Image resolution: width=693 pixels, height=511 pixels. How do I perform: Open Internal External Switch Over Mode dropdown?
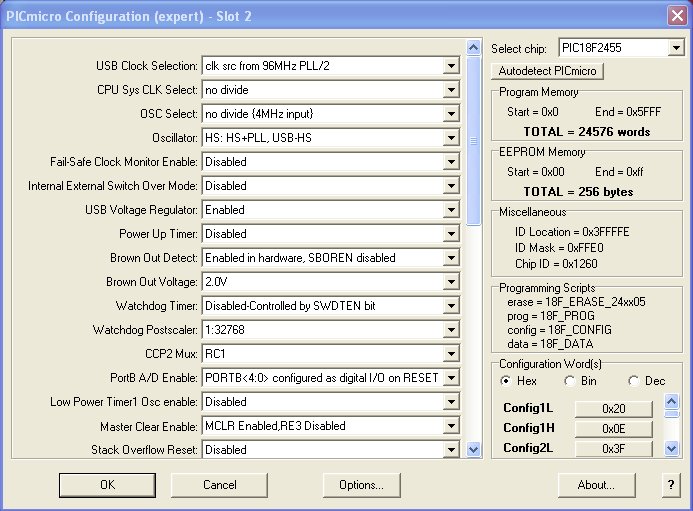[x=451, y=186]
